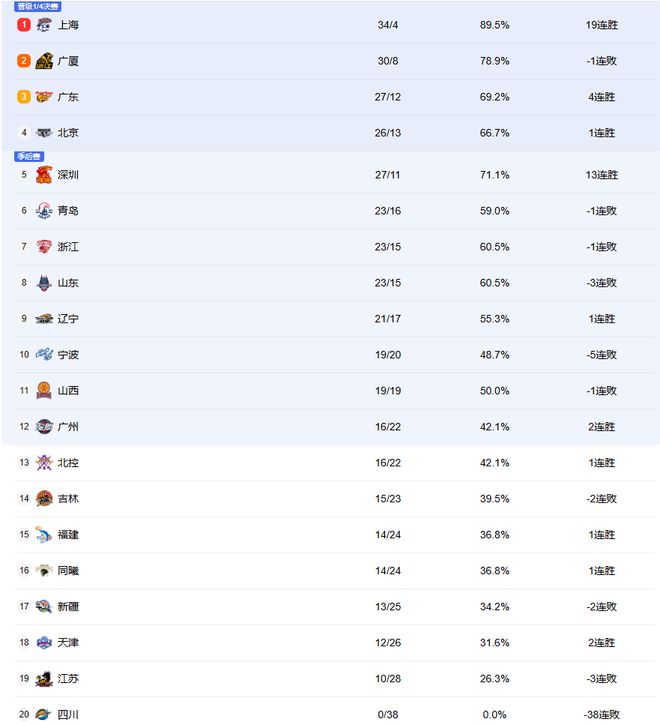
Task: Click 天津's 12/26 win-loss record
Action: click(387, 643)
